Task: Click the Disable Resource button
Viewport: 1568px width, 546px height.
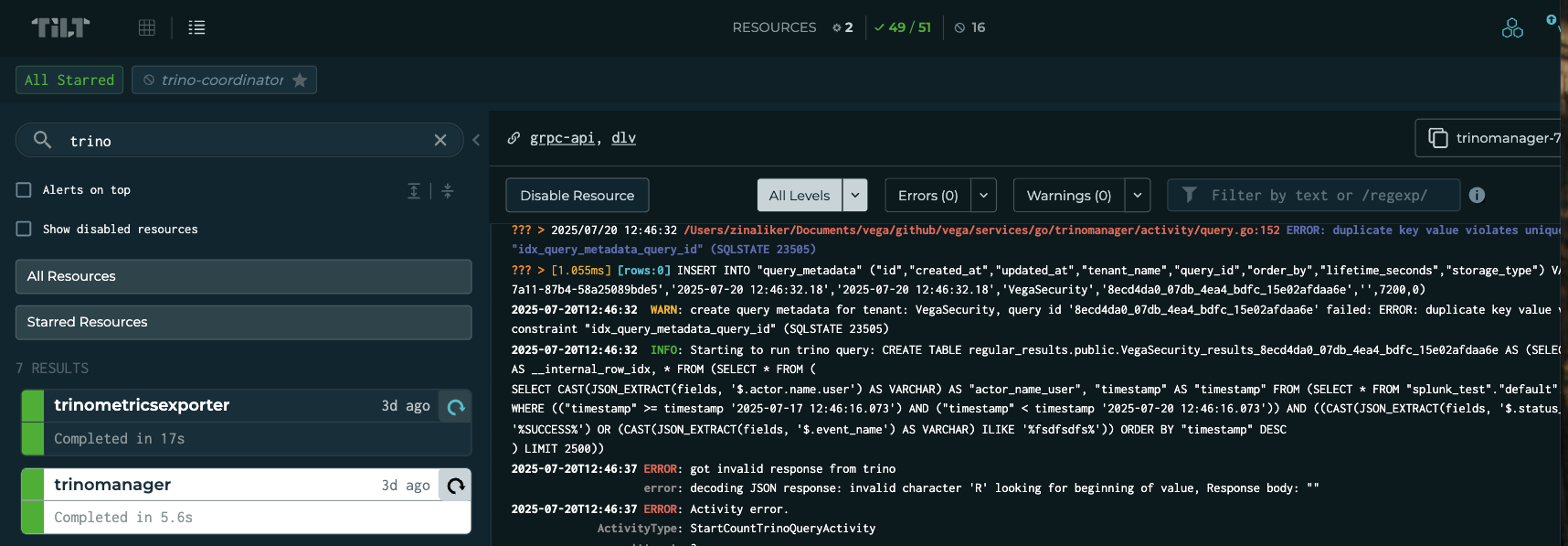Action: [x=577, y=195]
